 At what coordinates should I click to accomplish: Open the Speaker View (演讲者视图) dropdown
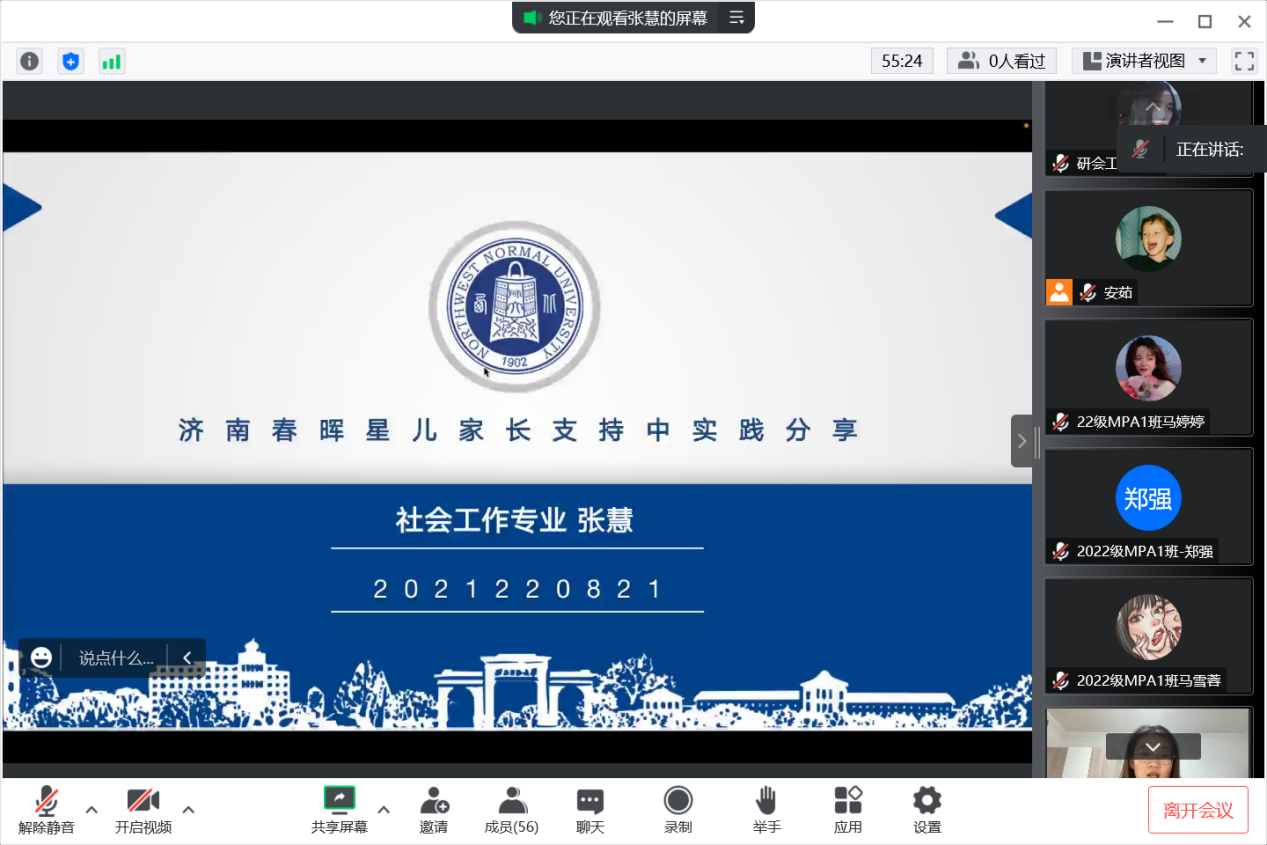tap(1144, 61)
